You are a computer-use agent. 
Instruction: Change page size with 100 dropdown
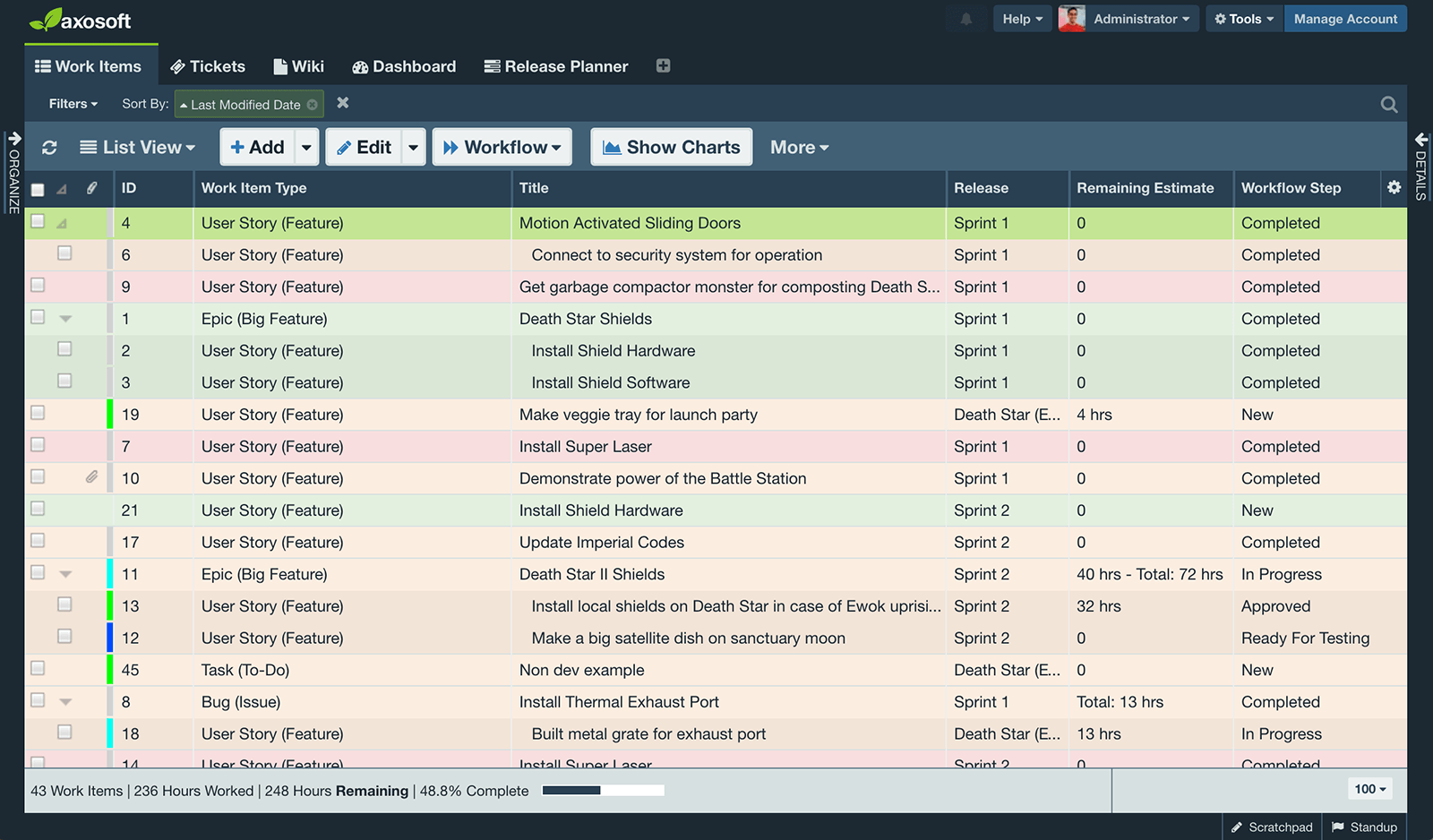tap(1370, 789)
